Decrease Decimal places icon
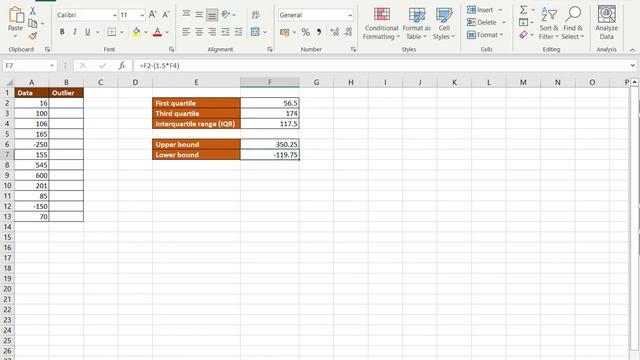This screenshot has height=360, width=640. coord(348,32)
